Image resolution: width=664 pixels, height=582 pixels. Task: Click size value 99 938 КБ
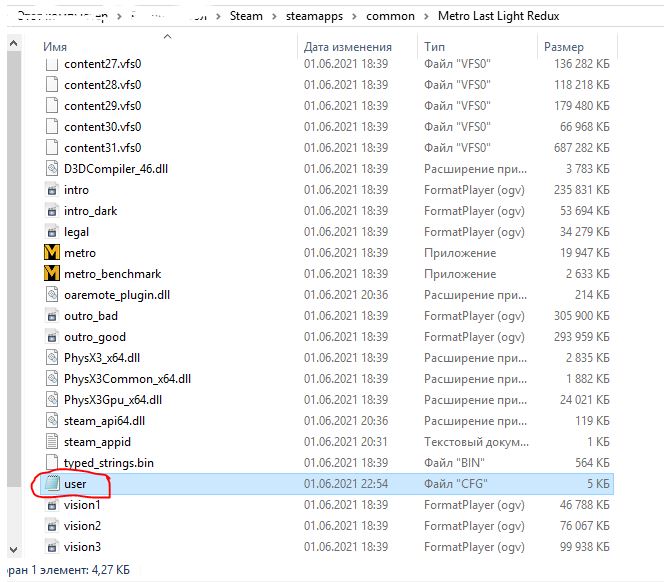coord(585,547)
